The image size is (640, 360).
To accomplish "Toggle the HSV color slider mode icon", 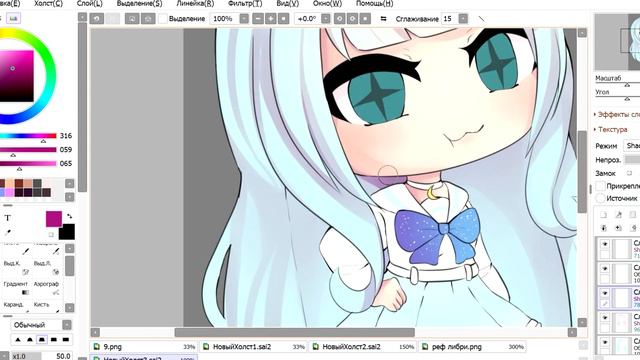I will 13,18.
